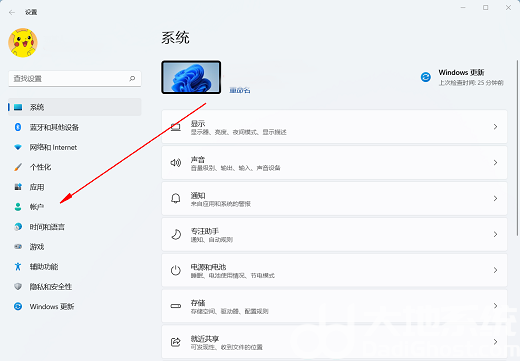Expand the 通知 row chevron
Viewport: 520px width, 361px height.
[x=495, y=198]
